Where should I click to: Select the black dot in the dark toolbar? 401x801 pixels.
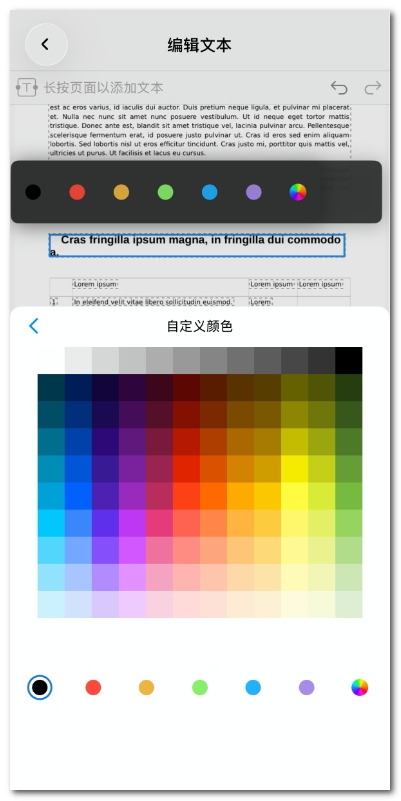click(33, 192)
